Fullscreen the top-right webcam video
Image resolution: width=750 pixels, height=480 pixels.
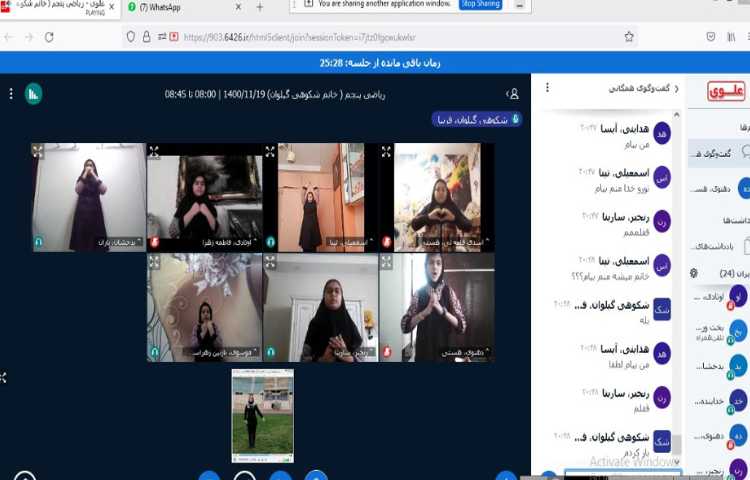pos(386,152)
